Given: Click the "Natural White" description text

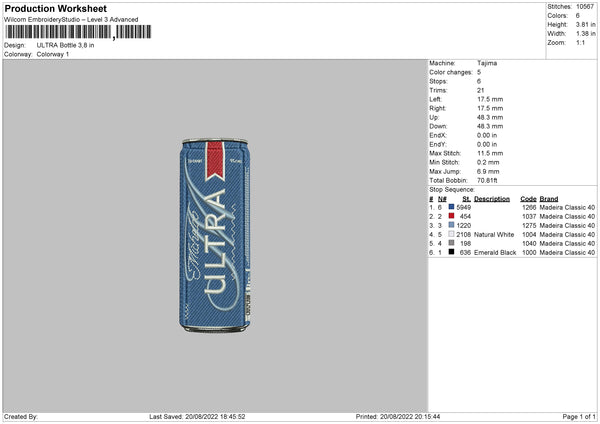Looking at the screenshot, I should 494,235.
